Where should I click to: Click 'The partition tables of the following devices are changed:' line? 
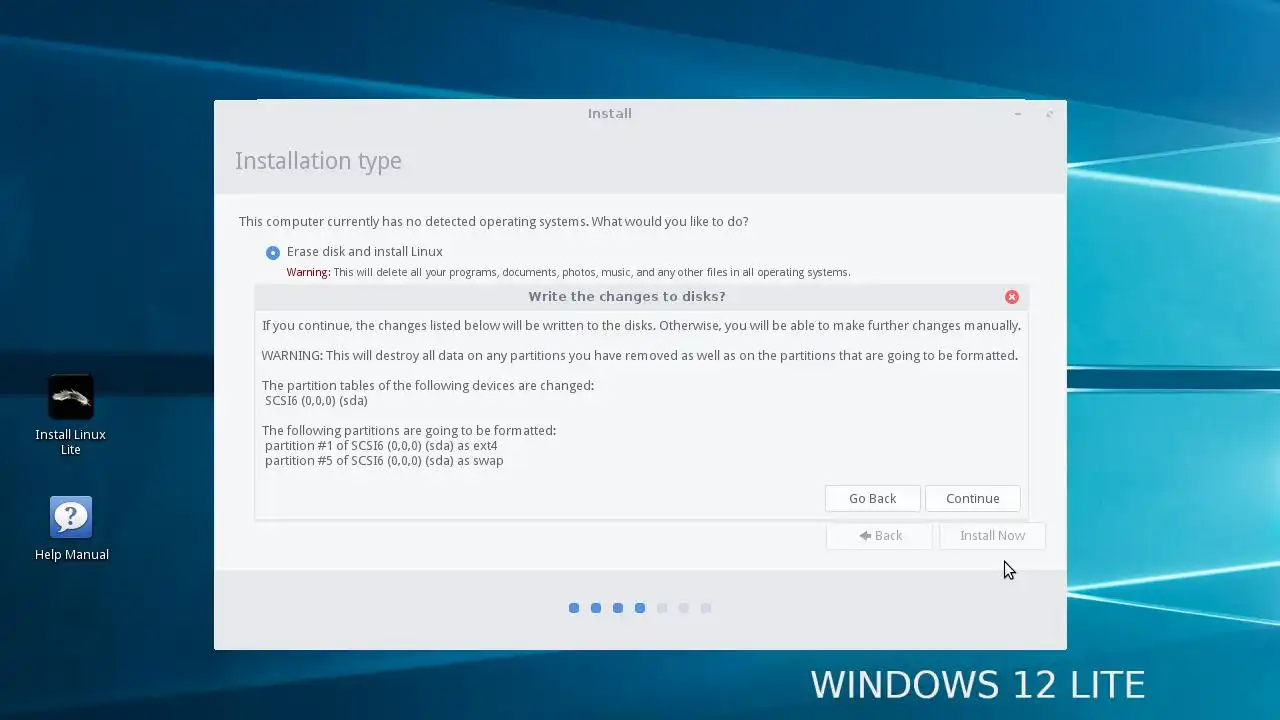coord(428,386)
